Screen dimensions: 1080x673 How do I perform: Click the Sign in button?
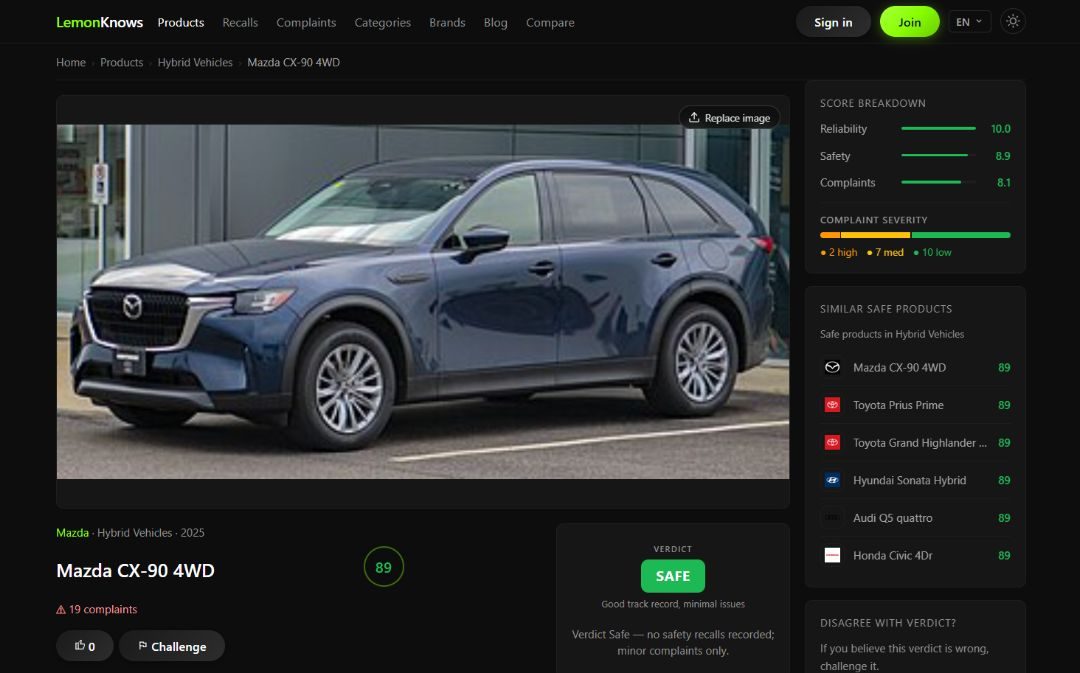[833, 22]
